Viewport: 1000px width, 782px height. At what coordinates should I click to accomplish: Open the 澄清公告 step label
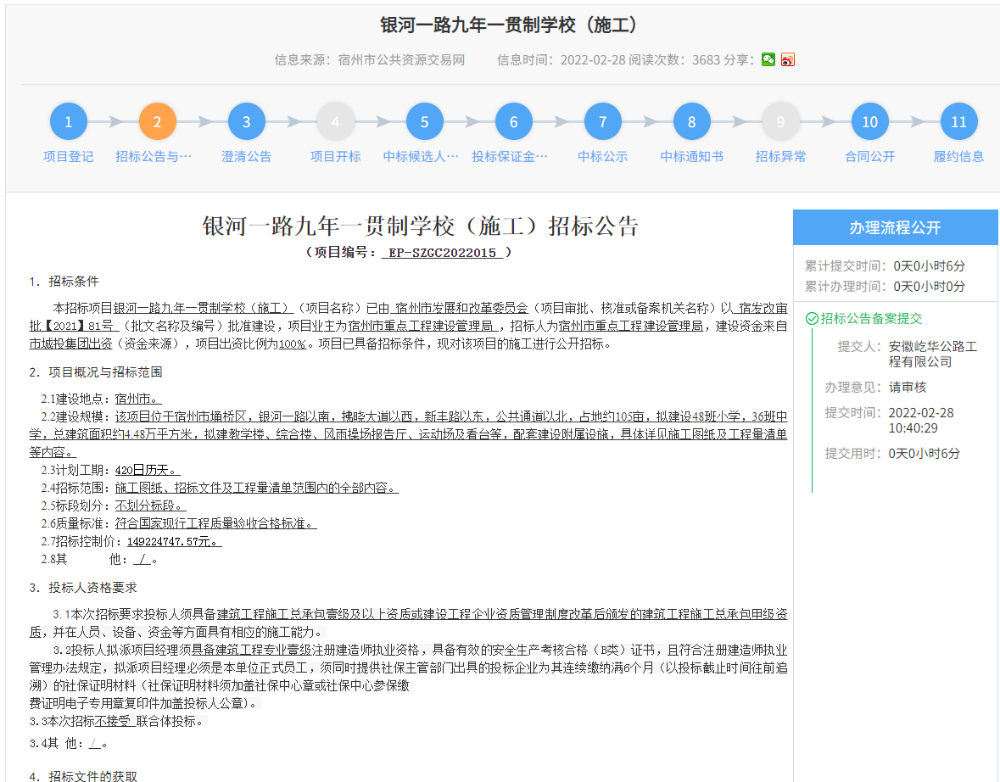point(246,156)
